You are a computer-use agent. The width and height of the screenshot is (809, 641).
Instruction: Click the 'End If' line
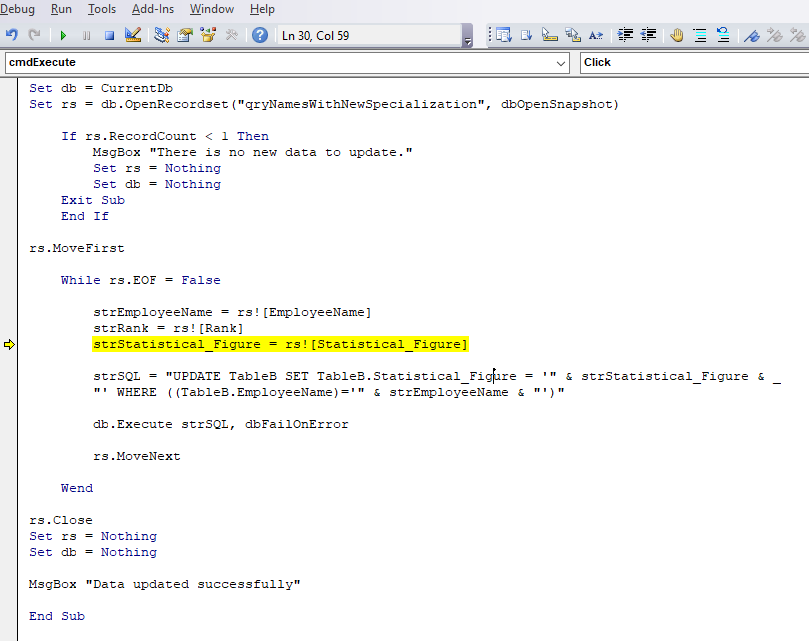pos(85,216)
